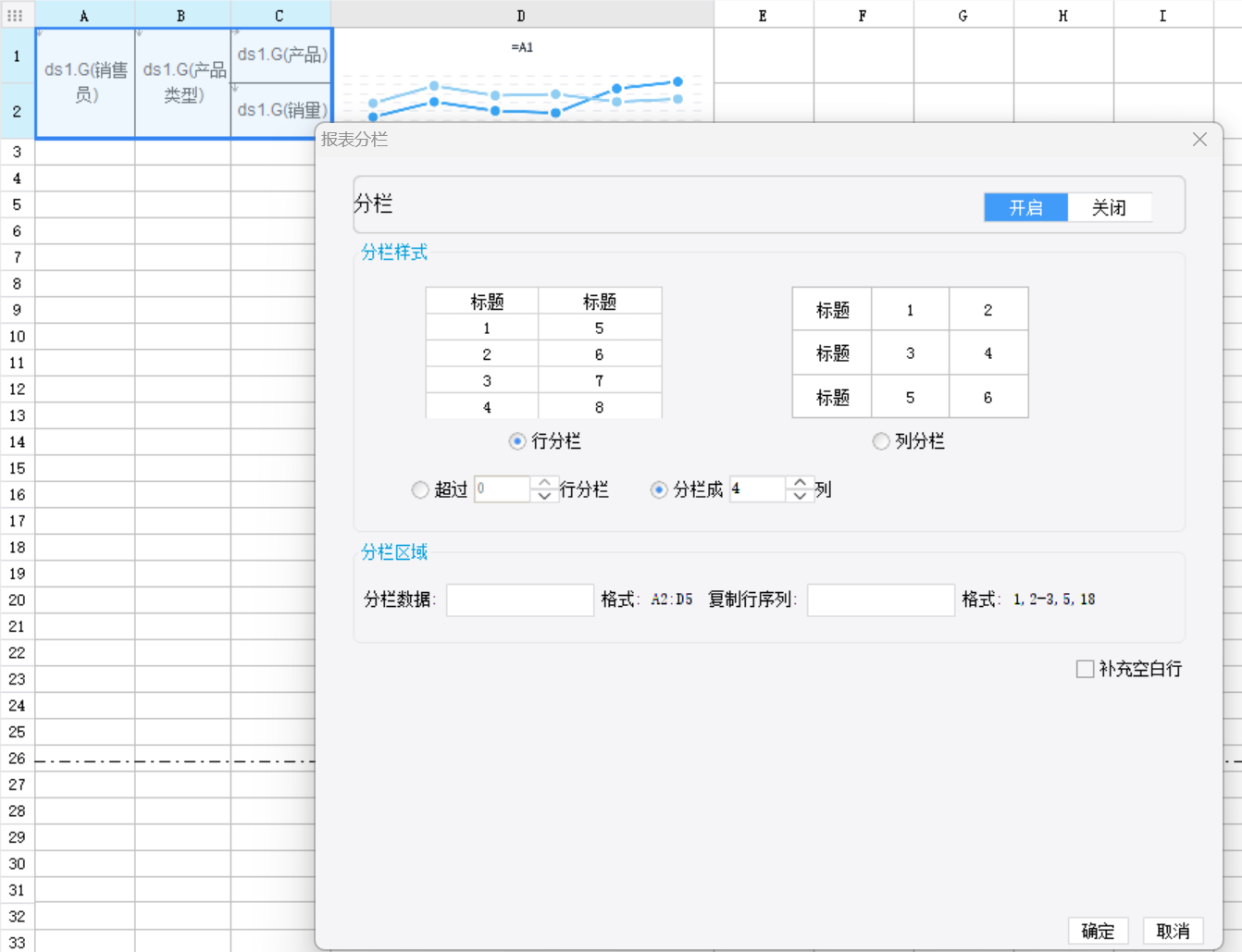Decrease the 超过 row count spinner

click(x=544, y=496)
